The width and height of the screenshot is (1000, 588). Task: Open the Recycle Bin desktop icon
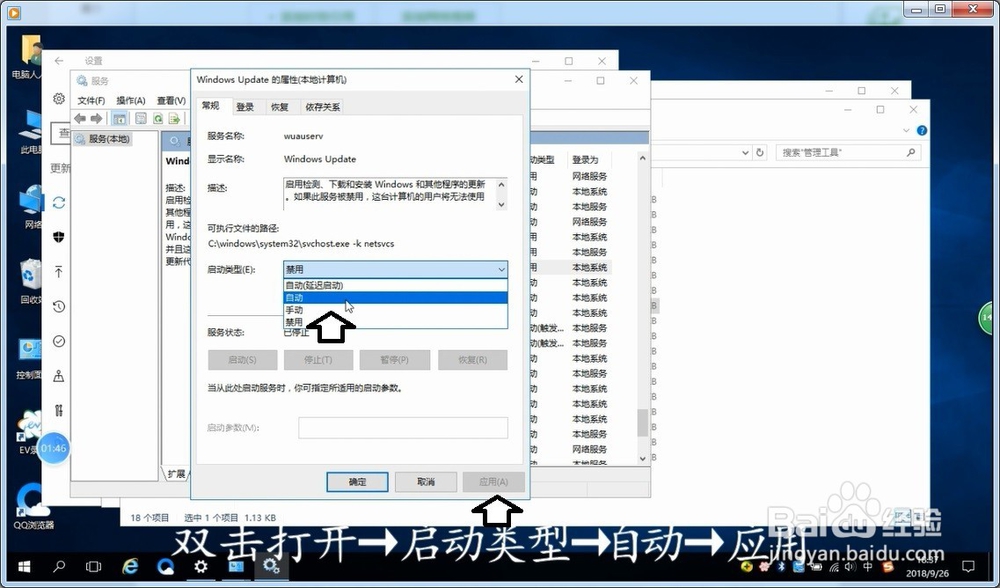tap(29, 283)
